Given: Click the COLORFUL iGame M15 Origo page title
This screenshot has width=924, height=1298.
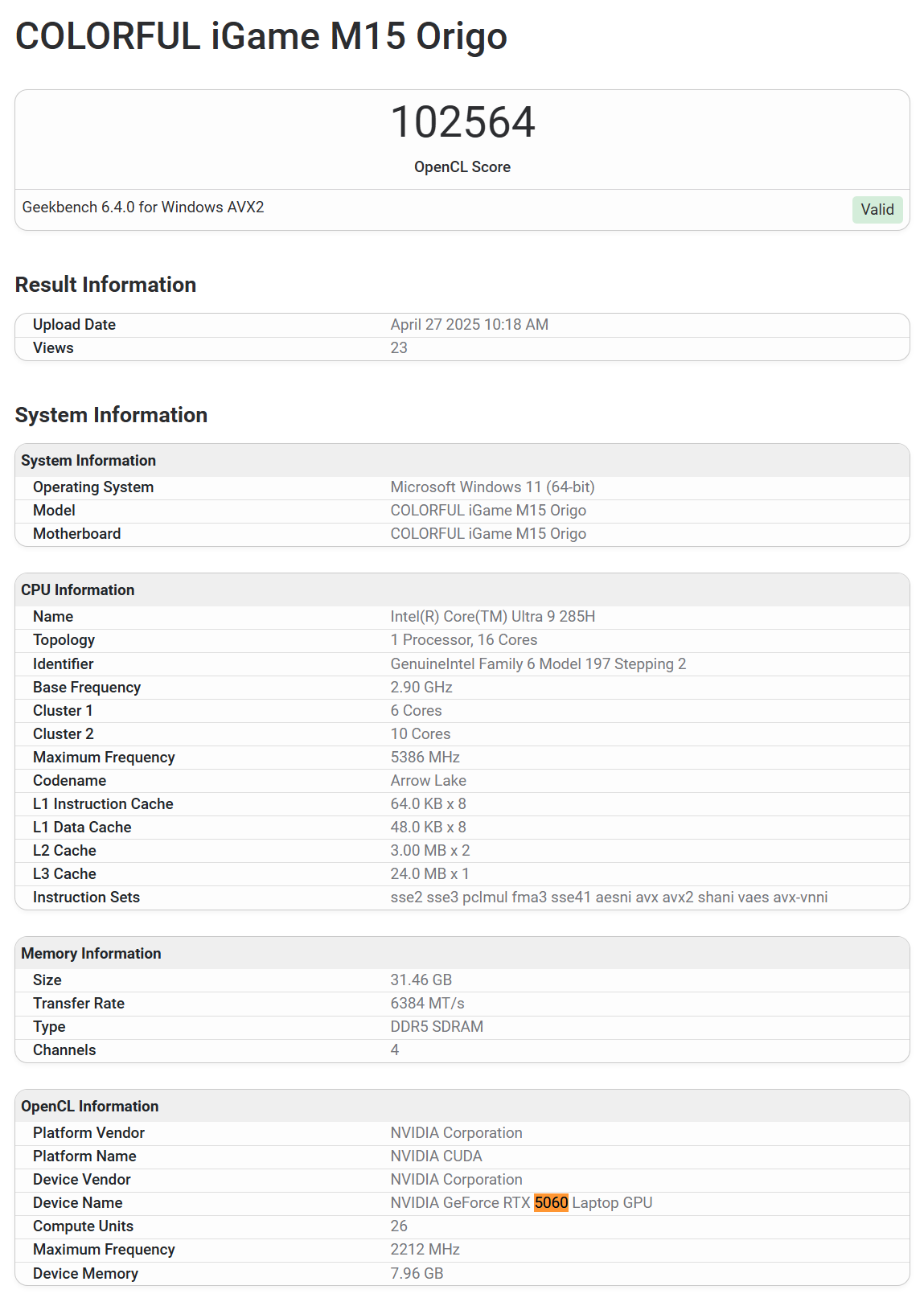Looking at the screenshot, I should [x=261, y=37].
